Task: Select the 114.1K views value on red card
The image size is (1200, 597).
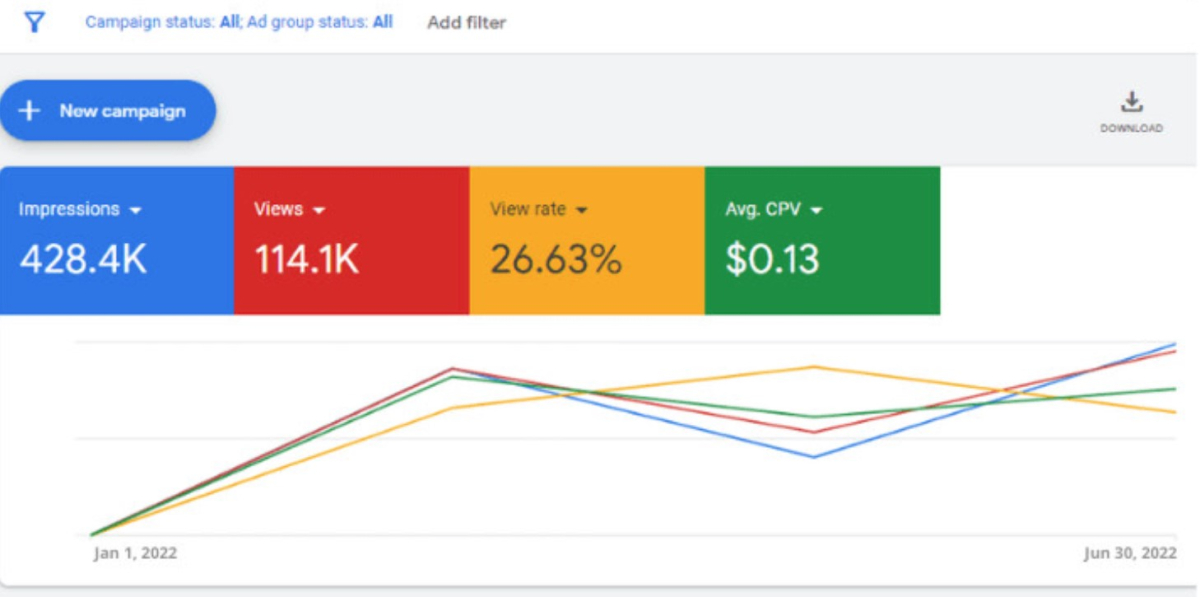Action: [306, 260]
